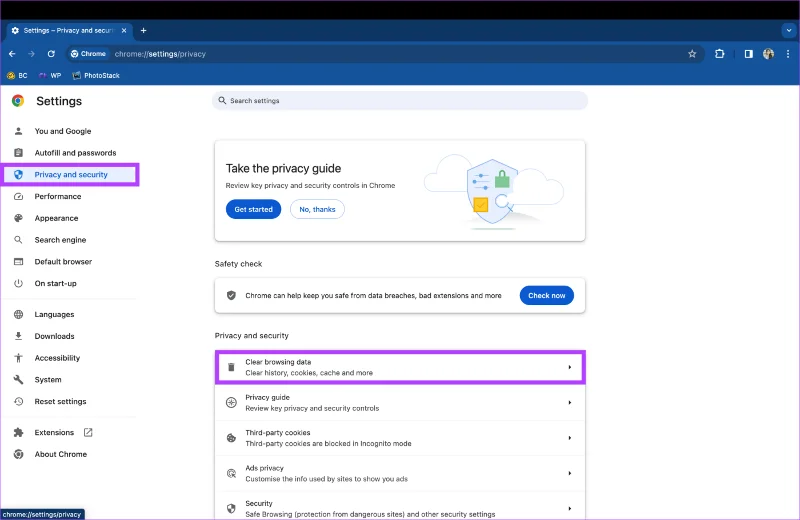Click the Safety check shield icon
The height and width of the screenshot is (520, 800).
click(x=231, y=295)
